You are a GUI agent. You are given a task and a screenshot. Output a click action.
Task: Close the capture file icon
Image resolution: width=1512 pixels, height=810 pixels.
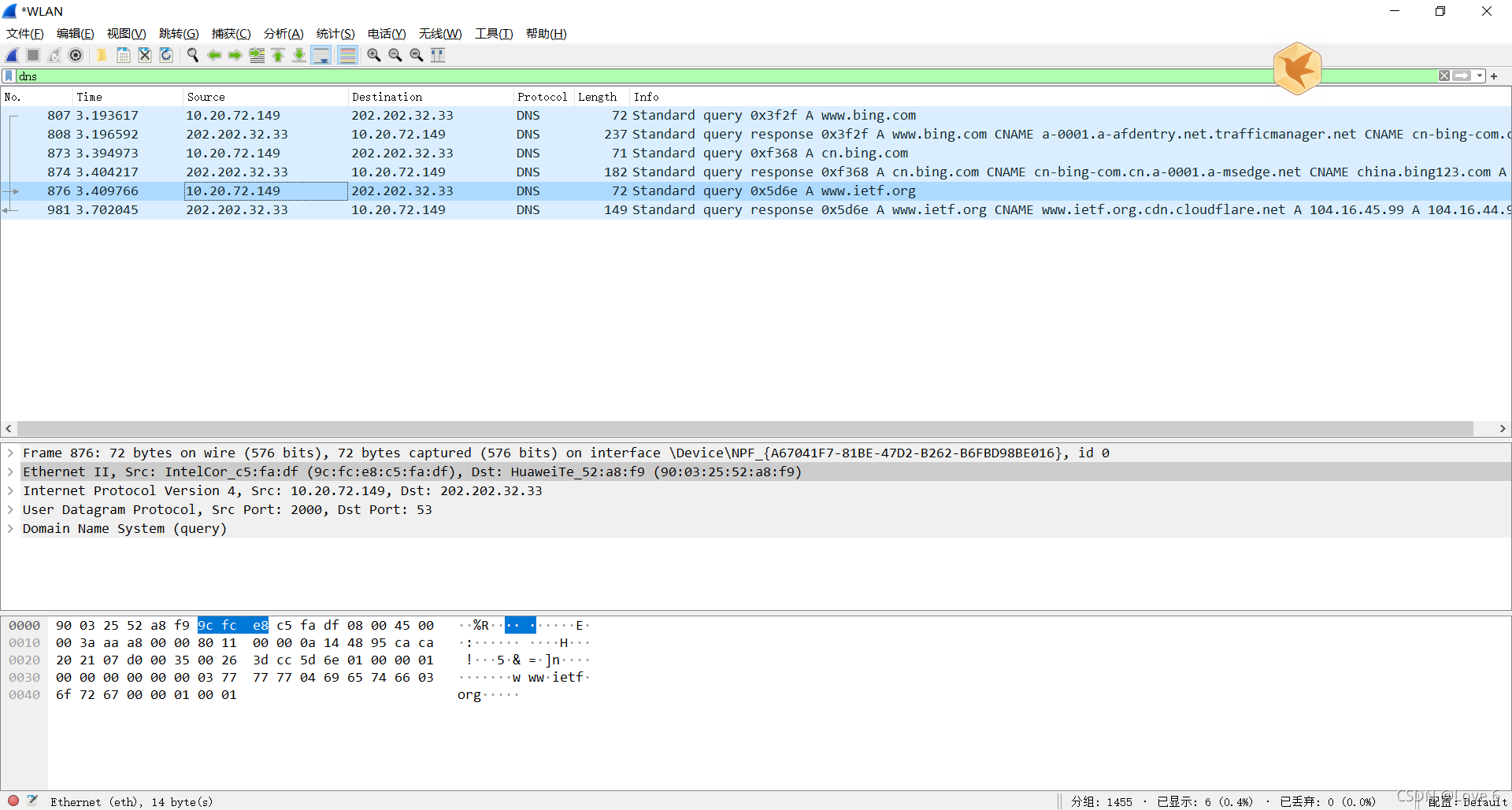[145, 55]
